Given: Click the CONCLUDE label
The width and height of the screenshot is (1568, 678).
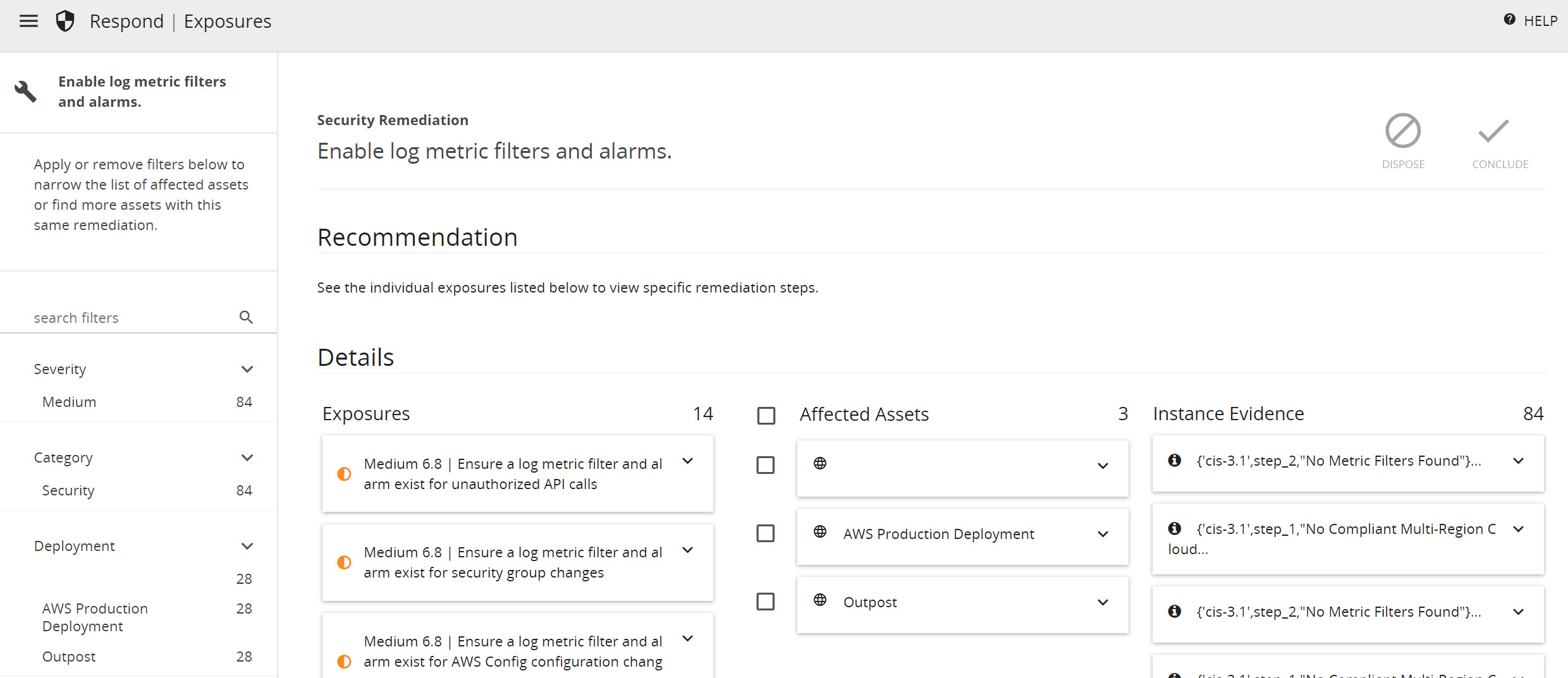Looking at the screenshot, I should (1500, 164).
